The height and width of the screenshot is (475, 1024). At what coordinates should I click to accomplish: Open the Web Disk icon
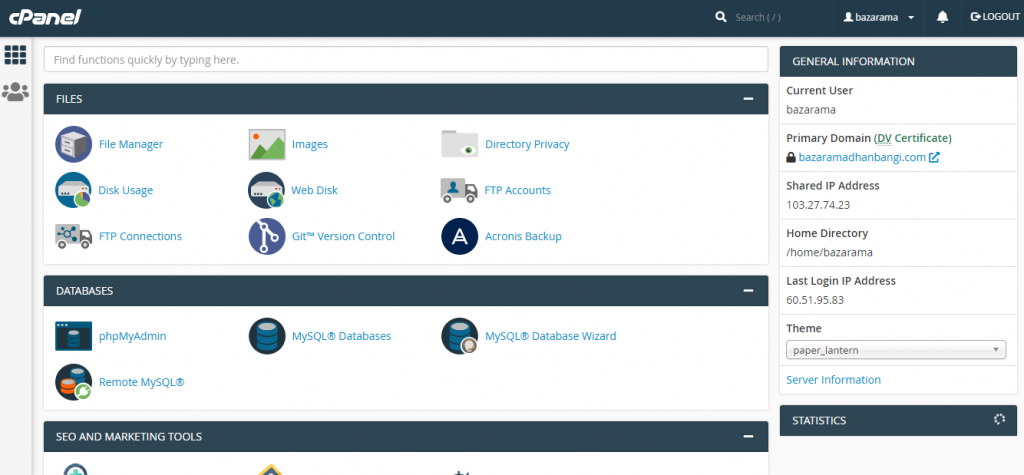(x=267, y=190)
